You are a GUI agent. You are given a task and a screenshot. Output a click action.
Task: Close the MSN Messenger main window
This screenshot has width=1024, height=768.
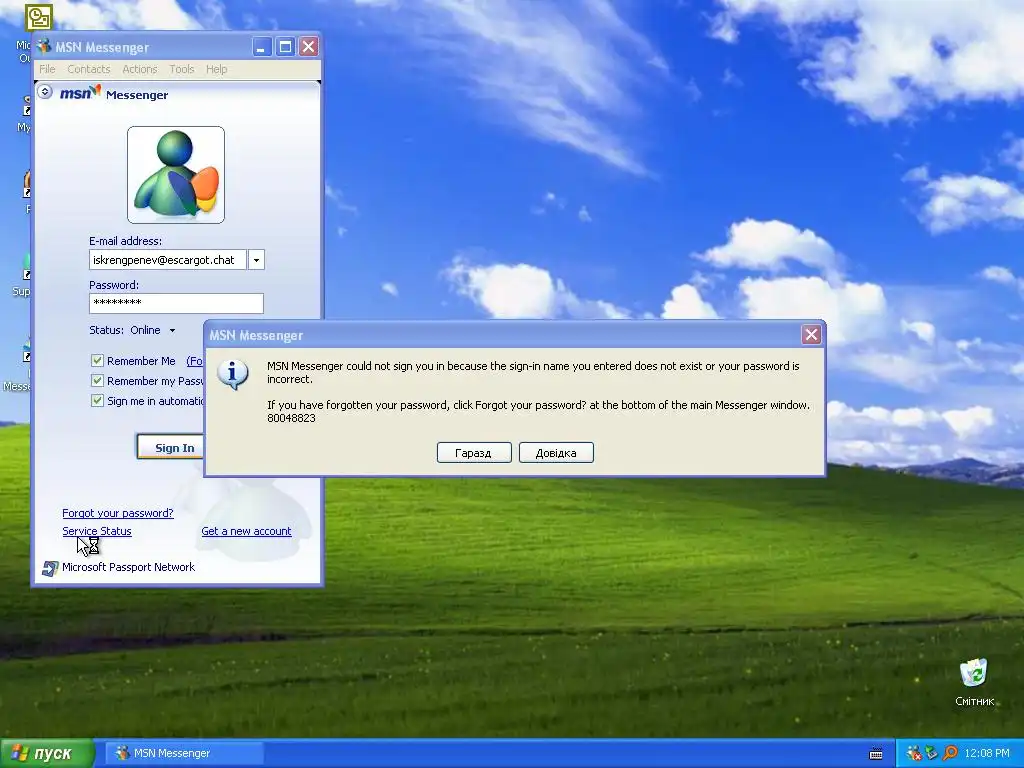[309, 47]
